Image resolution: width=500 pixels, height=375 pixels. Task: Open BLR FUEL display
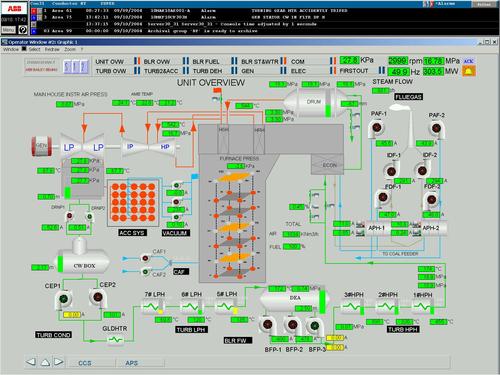206,62
